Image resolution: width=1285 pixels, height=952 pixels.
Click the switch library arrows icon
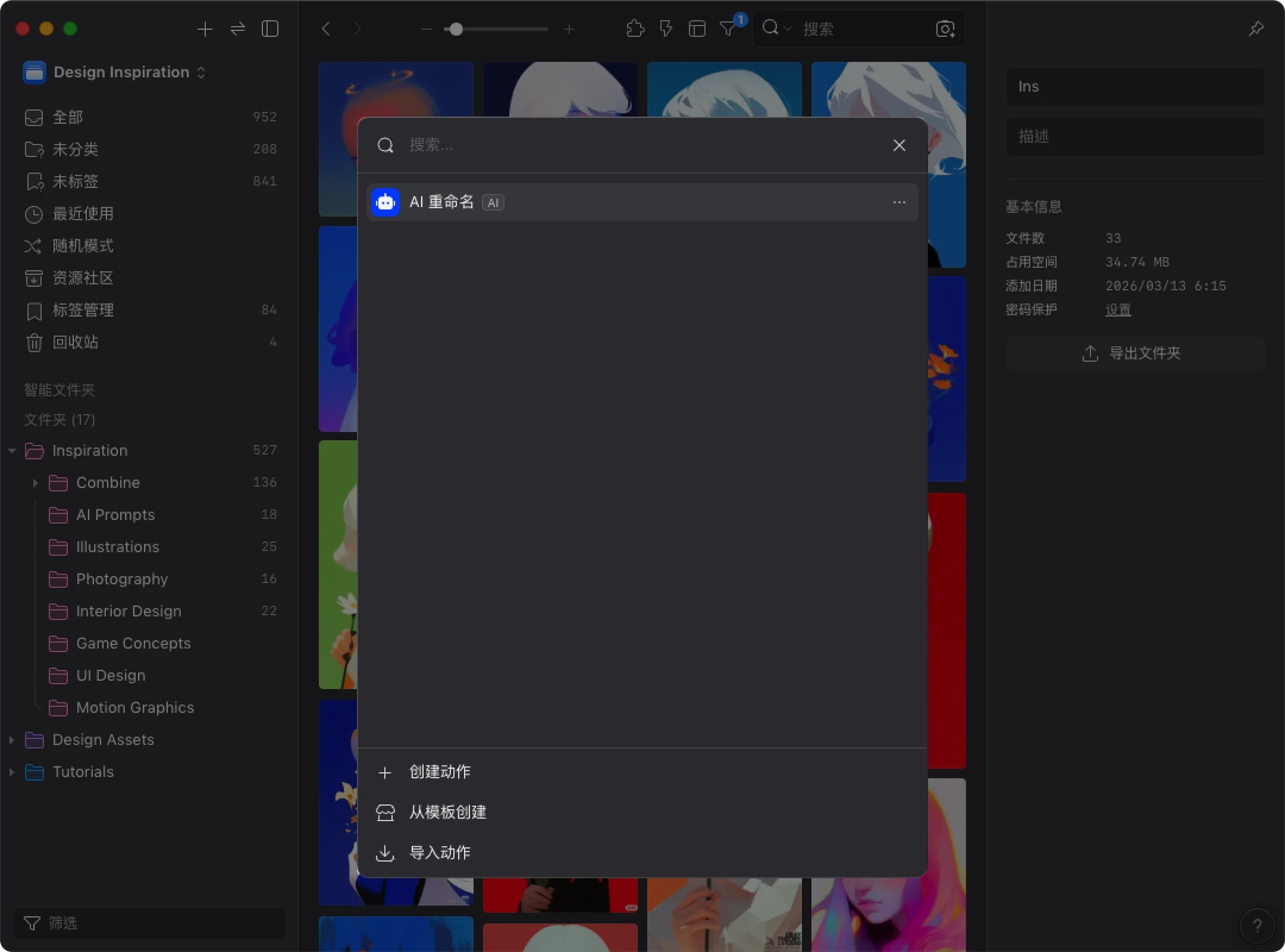[x=237, y=29]
